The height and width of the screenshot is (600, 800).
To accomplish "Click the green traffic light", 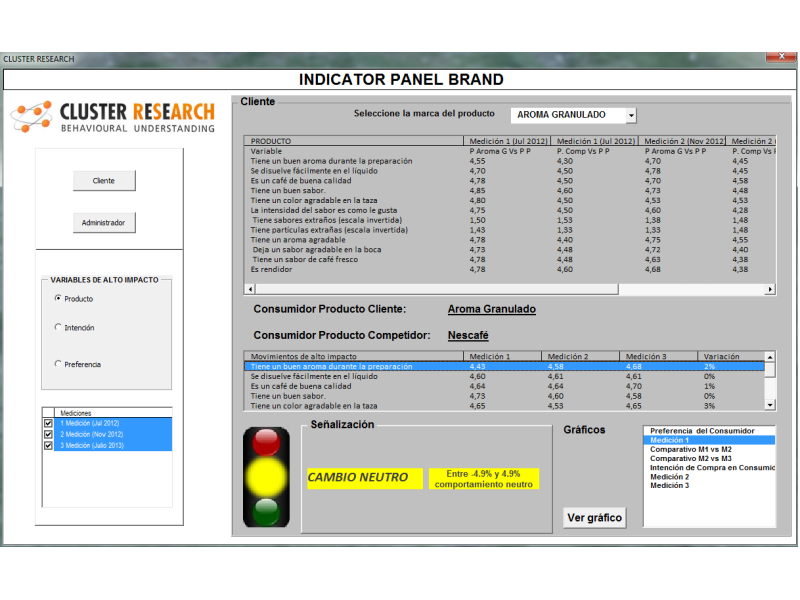I will point(265,510).
